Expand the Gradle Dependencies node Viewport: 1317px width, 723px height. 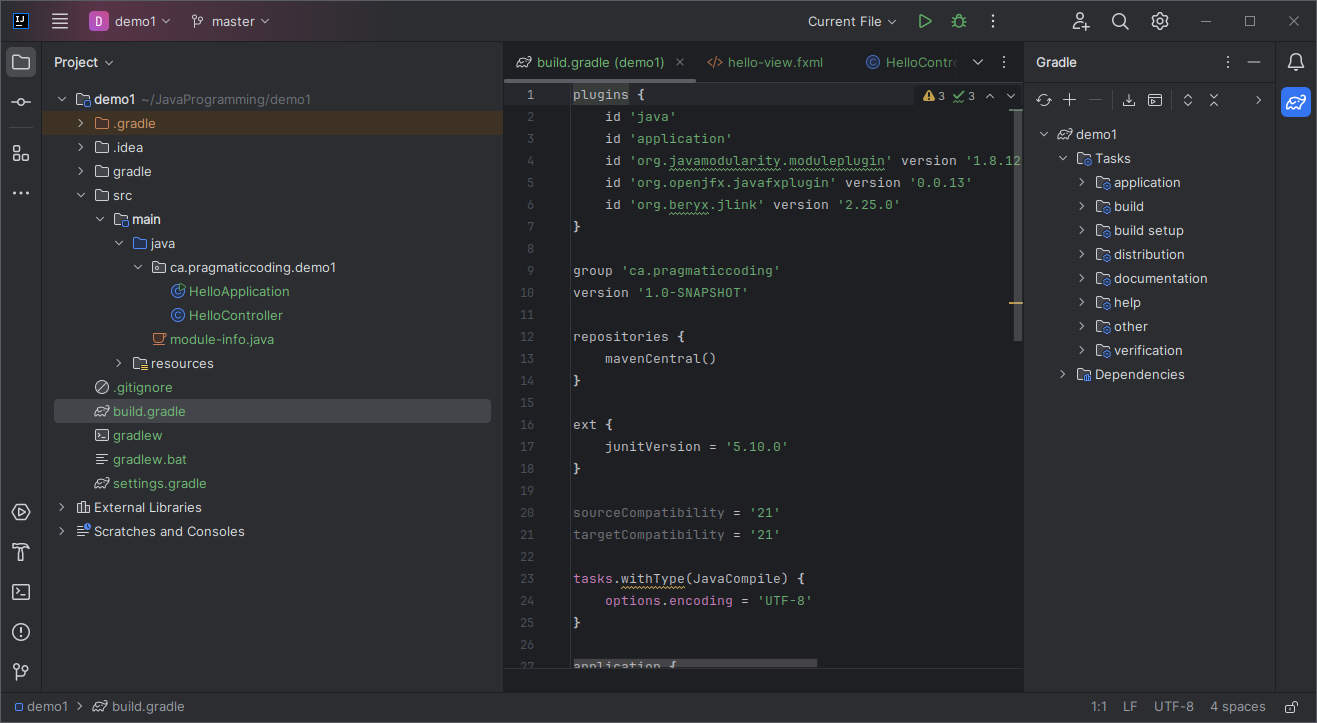pyautogui.click(x=1063, y=374)
